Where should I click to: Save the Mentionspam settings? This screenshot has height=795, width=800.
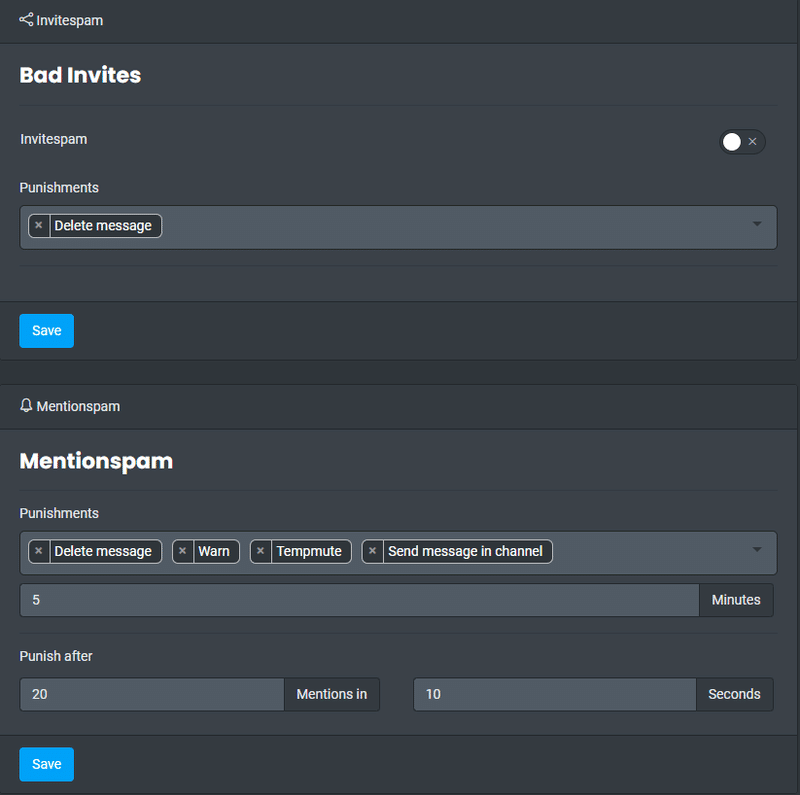tap(46, 764)
